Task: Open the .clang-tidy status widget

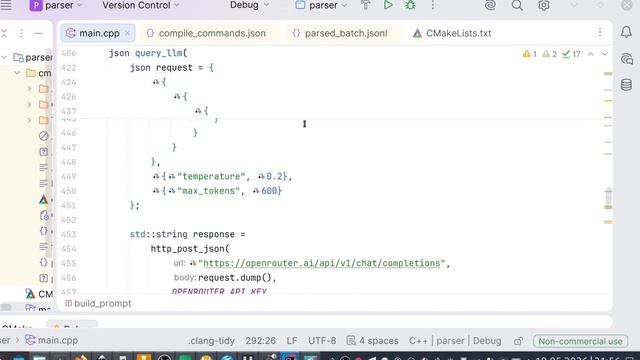Action: coord(211,340)
